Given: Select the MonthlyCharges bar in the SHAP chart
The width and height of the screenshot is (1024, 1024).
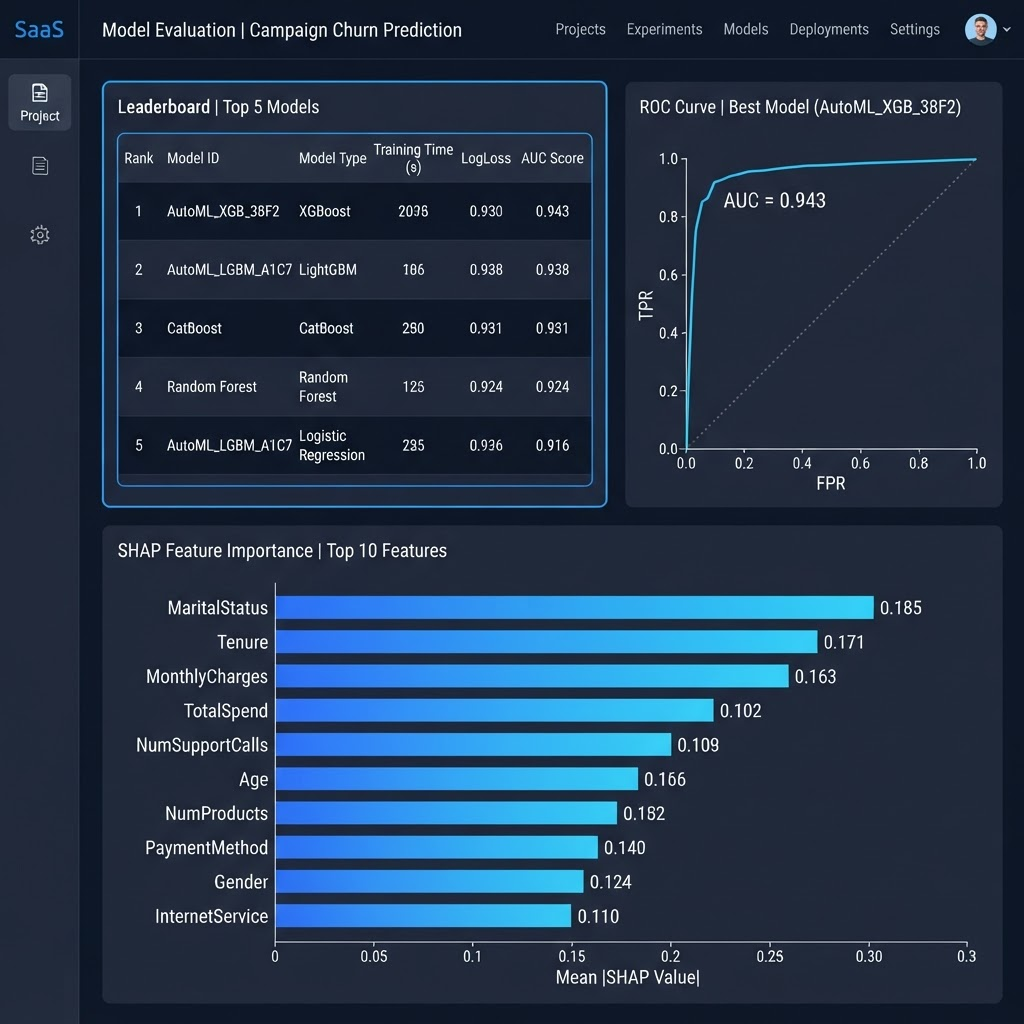Looking at the screenshot, I should (x=532, y=676).
